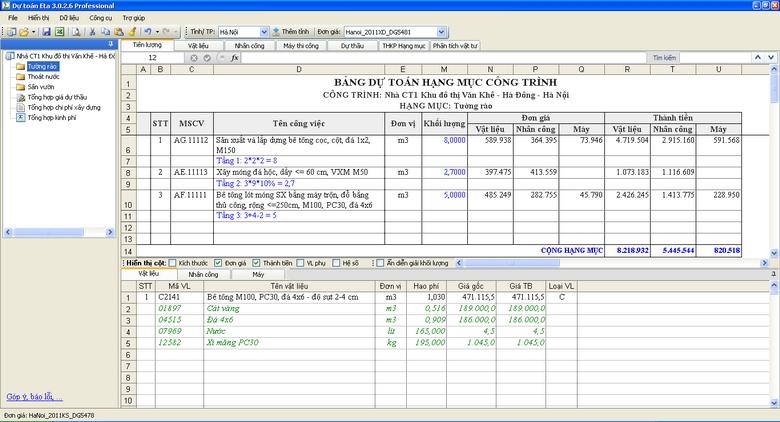Click the Save icon in the toolbar
This screenshot has width=780, height=422.
(x=46, y=32)
